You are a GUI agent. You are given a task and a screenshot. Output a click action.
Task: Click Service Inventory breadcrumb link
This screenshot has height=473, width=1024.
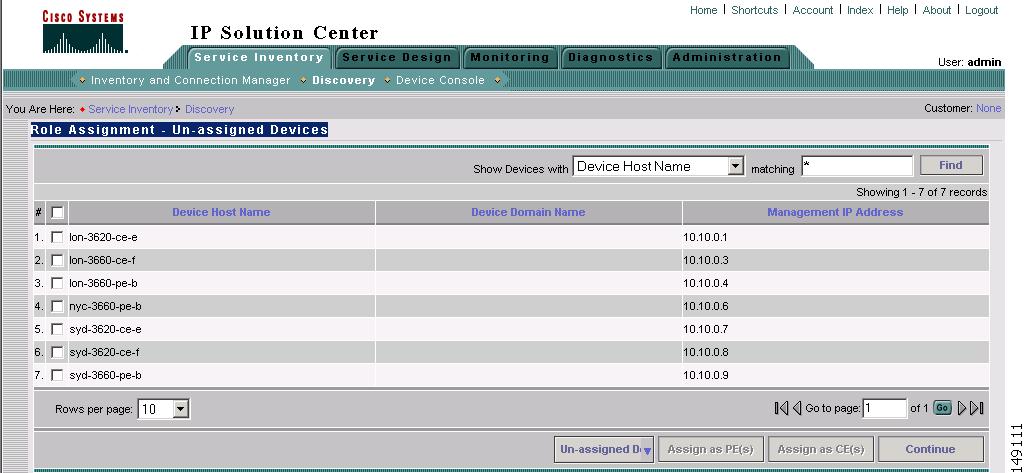[x=131, y=109]
